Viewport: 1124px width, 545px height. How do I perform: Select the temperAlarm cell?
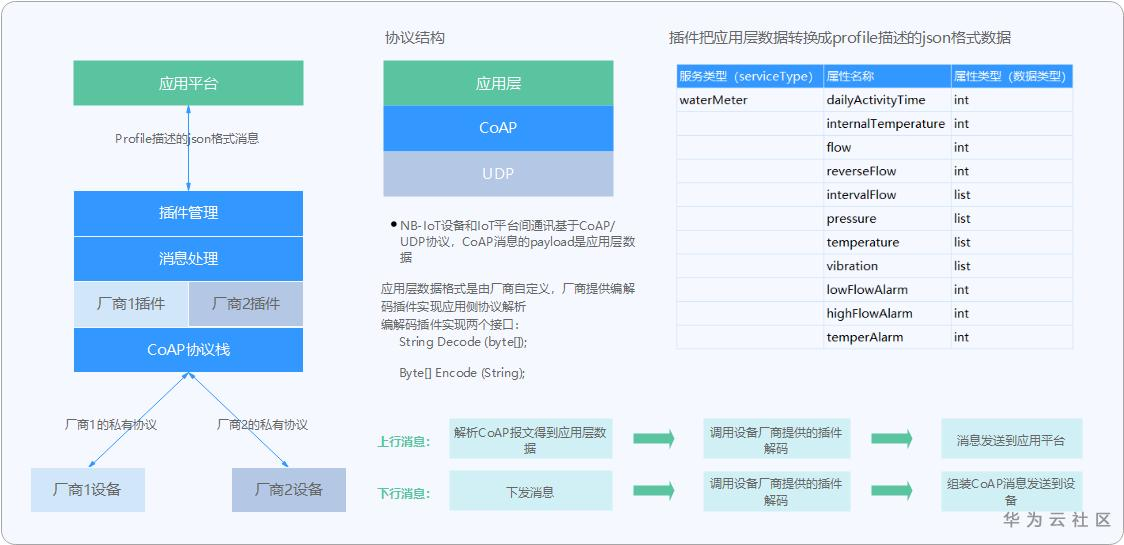[x=887, y=336]
